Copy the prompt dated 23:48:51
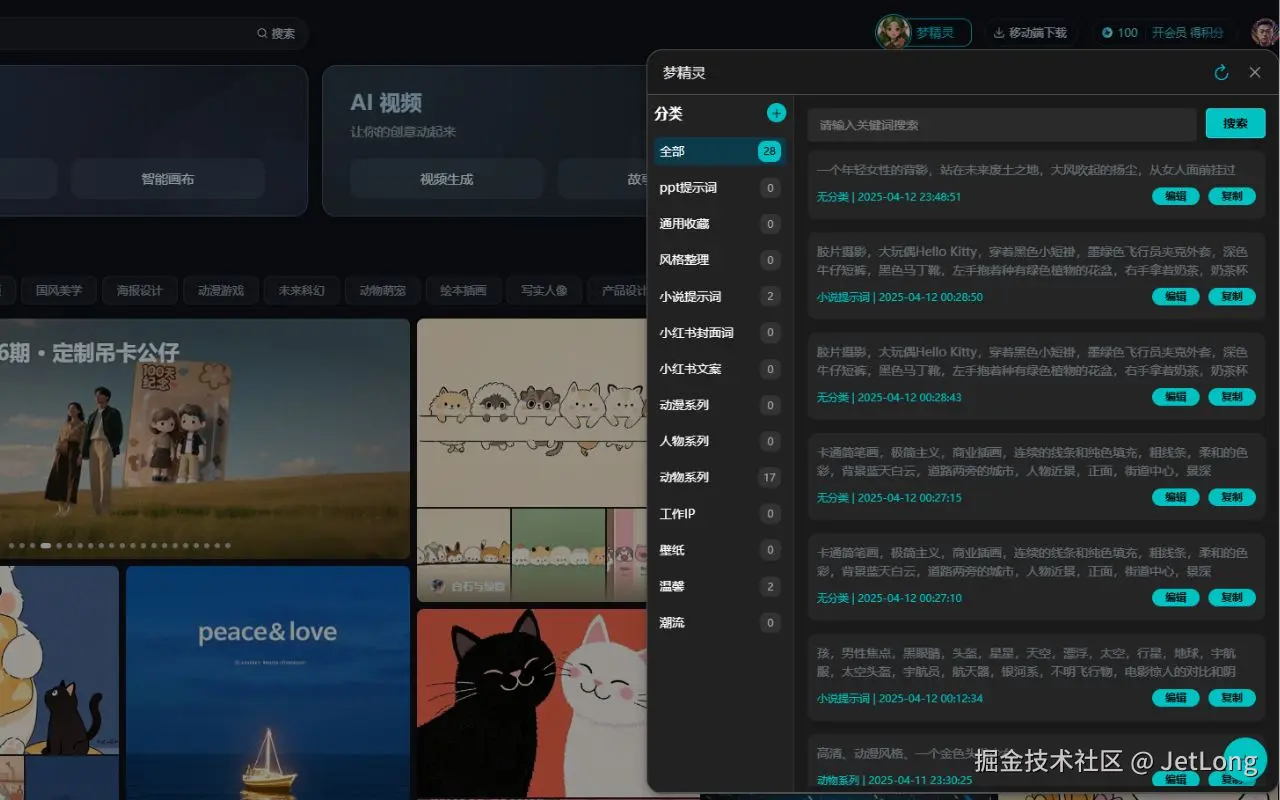1280x800 pixels. [x=1232, y=197]
